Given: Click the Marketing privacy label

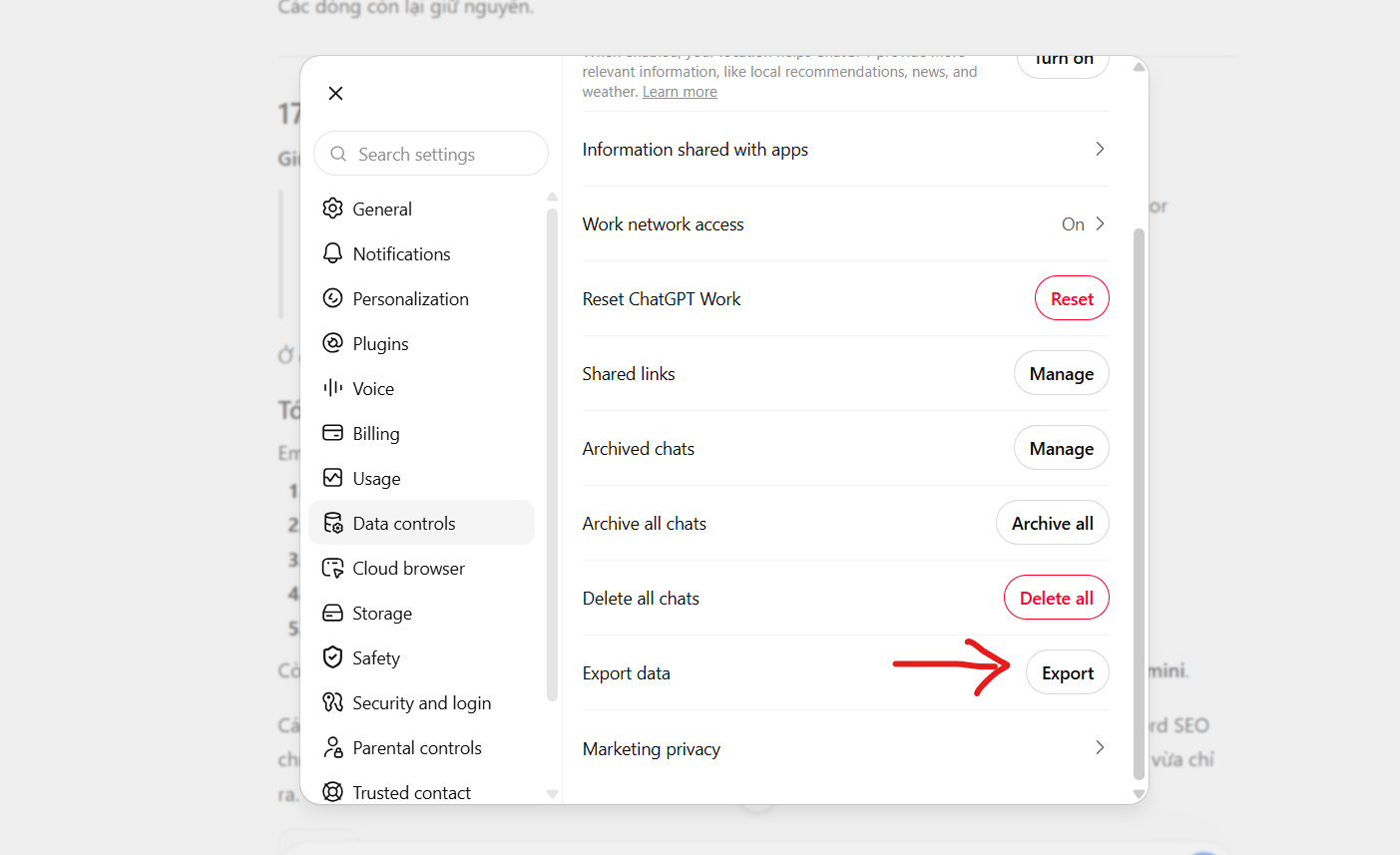Looking at the screenshot, I should (x=652, y=749).
